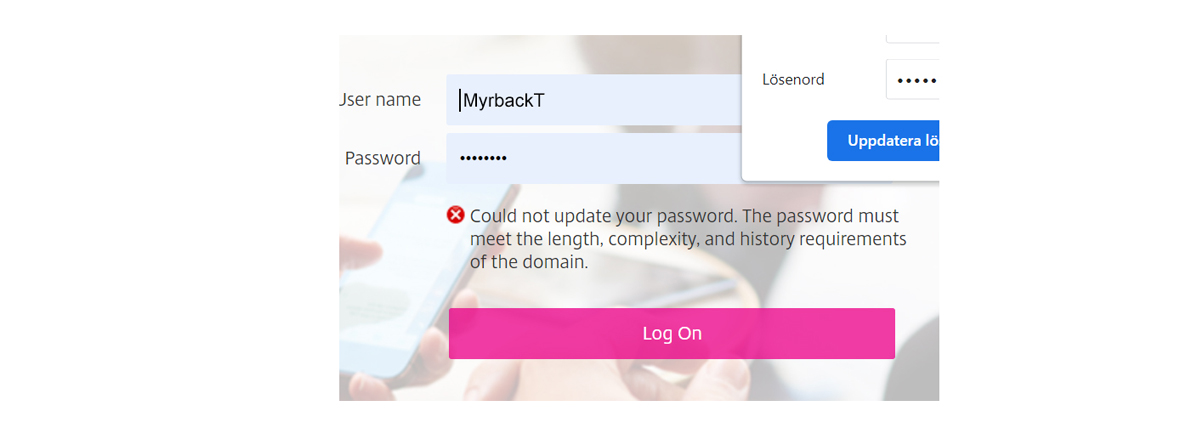Screen dimensions: 1200x430
Task: Click blank white area left of login panel
Action: pos(170,215)
